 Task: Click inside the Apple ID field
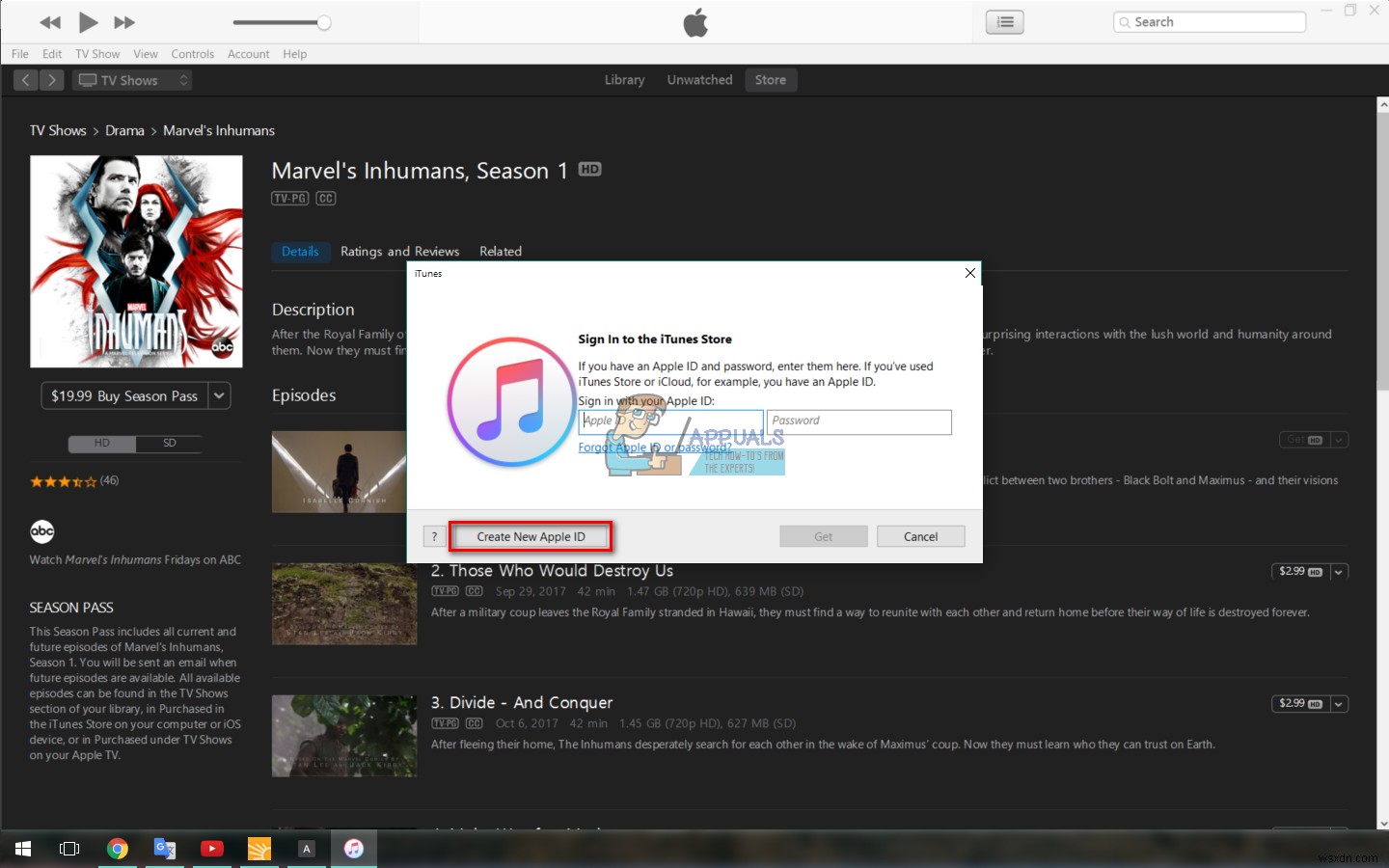pos(669,421)
